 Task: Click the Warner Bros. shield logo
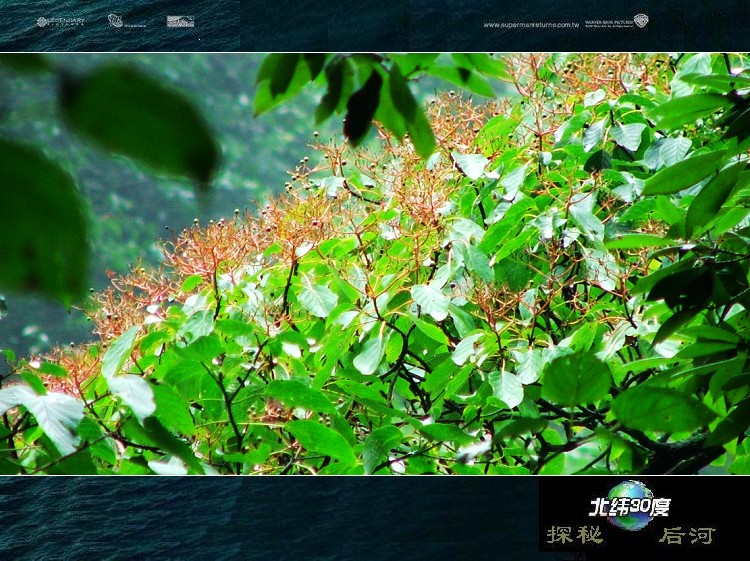(x=641, y=21)
